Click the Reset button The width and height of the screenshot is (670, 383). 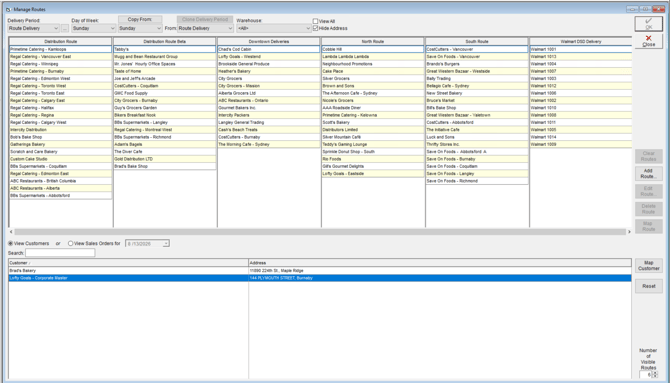[648, 286]
